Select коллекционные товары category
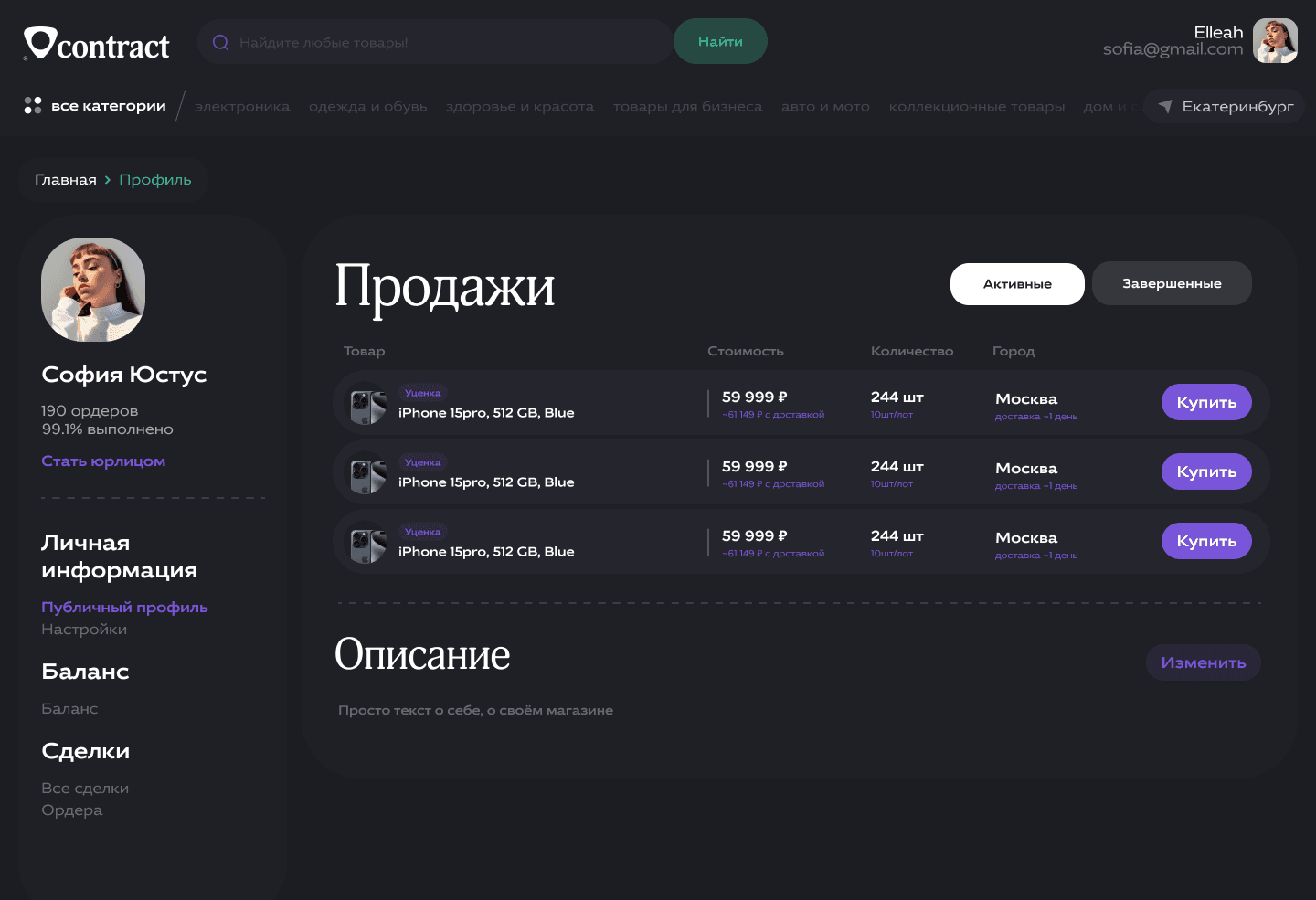1316x900 pixels. click(x=977, y=107)
